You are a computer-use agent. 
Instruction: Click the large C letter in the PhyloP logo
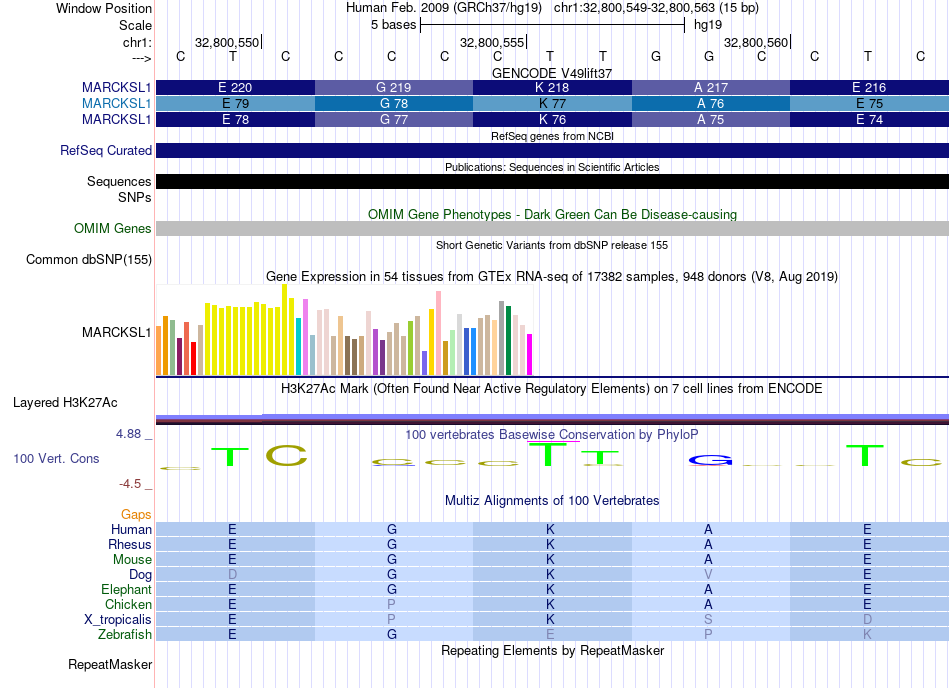pyautogui.click(x=286, y=455)
